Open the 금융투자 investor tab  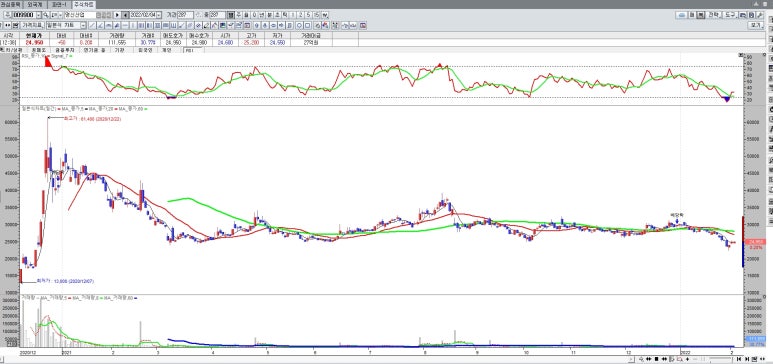coord(65,50)
